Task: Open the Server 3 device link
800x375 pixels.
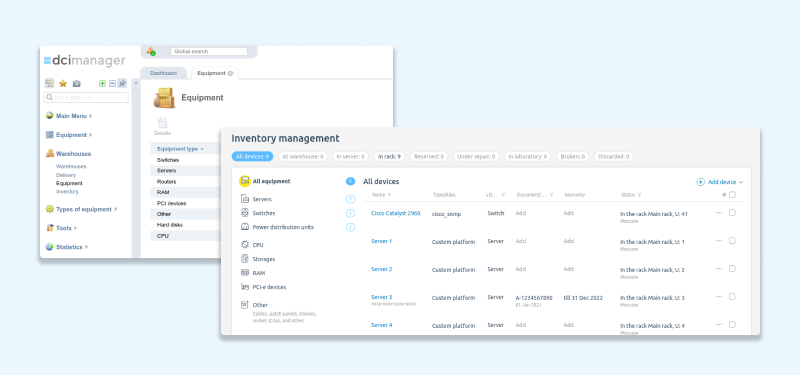Action: (382, 297)
